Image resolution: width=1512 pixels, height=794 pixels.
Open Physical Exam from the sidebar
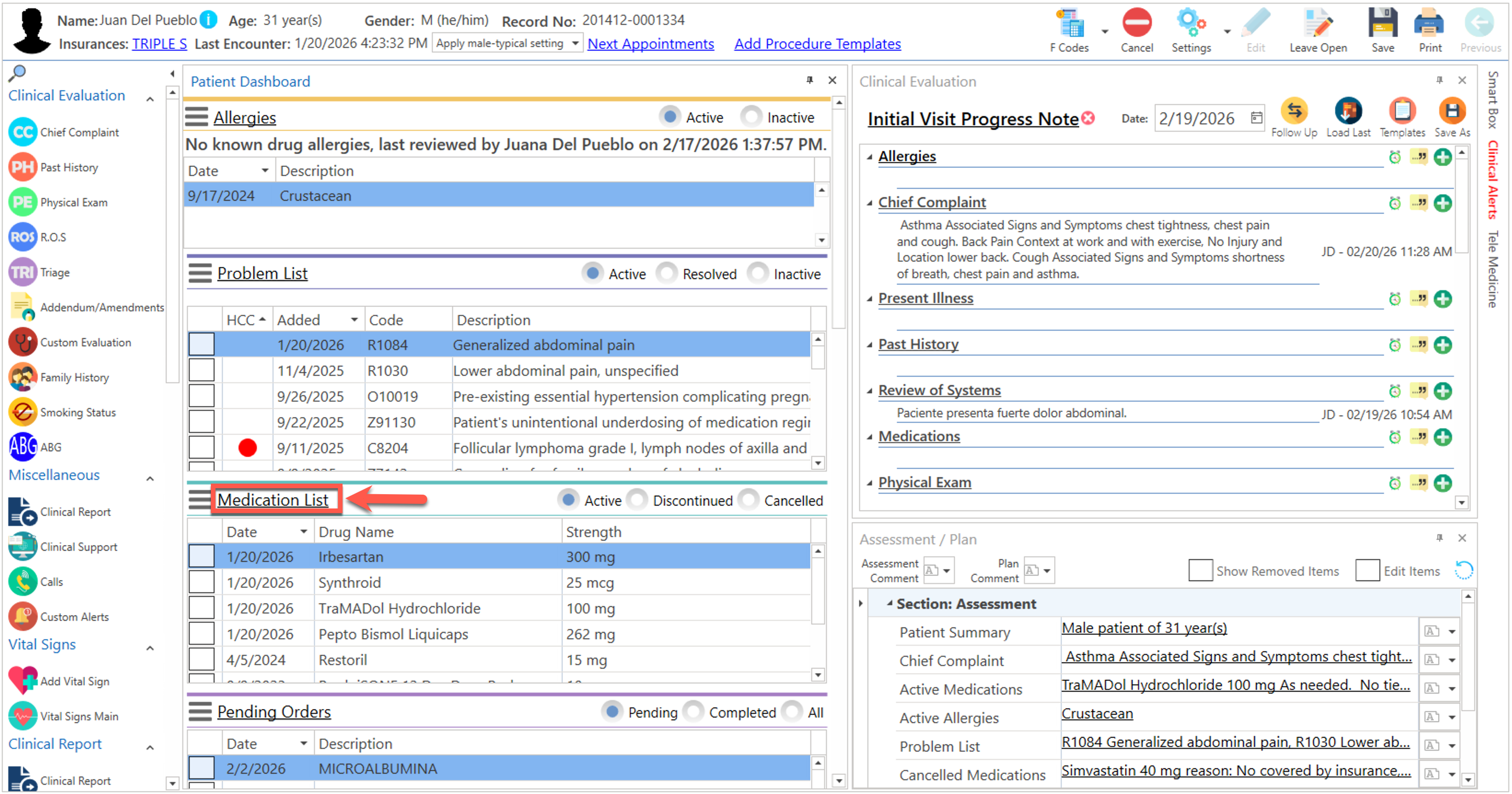[x=73, y=202]
